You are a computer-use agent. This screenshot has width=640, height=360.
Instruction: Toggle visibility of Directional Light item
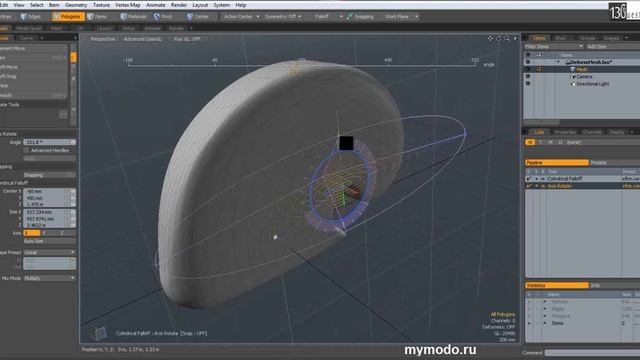tap(527, 84)
